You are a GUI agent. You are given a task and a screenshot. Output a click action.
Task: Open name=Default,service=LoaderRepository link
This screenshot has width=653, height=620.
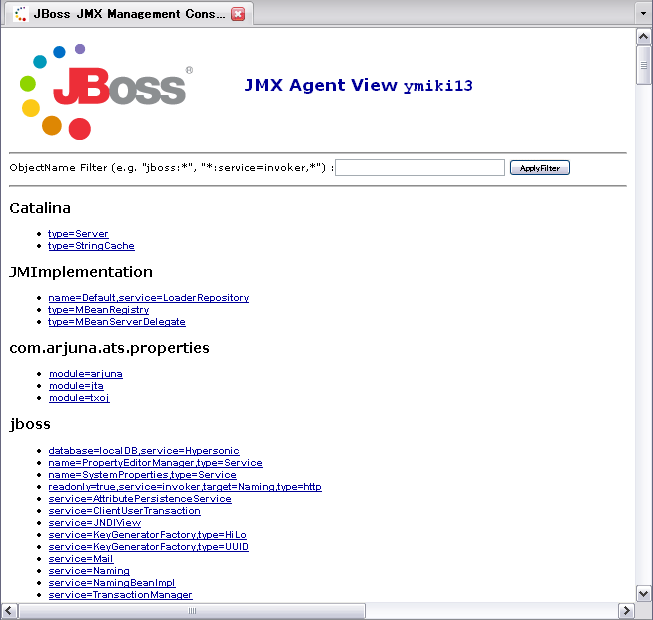(149, 298)
